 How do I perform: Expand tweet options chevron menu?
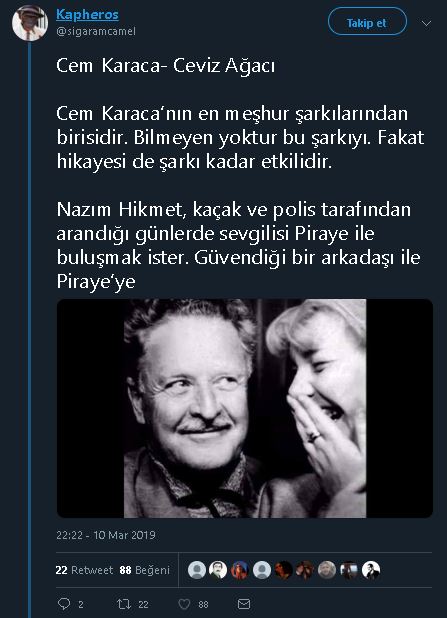click(x=426, y=23)
